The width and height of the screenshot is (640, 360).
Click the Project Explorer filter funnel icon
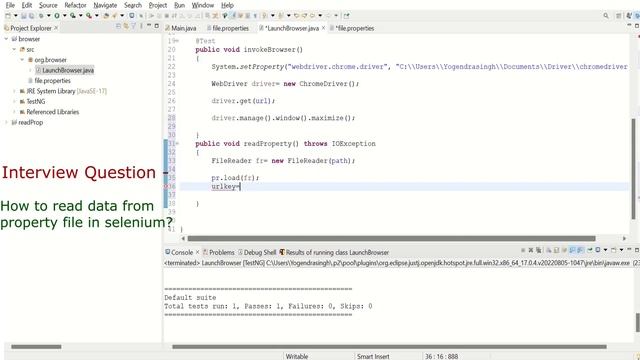tap(133, 26)
